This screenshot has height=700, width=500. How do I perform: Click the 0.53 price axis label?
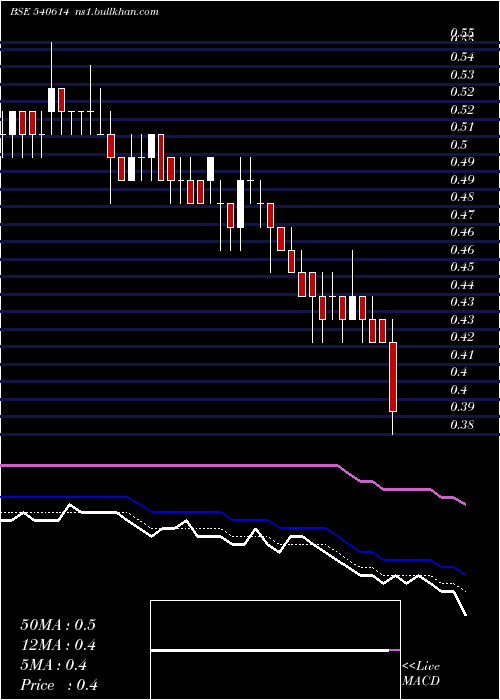462,75
